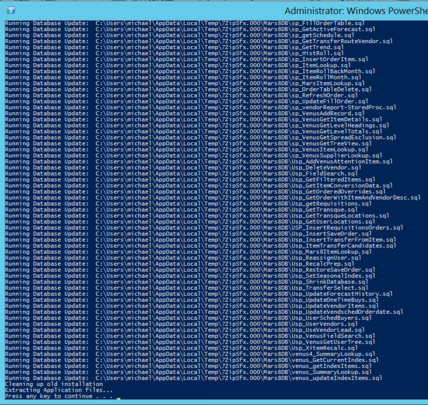Viewport: 428px width, 405px height.
Task: Click the sp_FillOrderTable.sql output line
Action: click(185, 23)
